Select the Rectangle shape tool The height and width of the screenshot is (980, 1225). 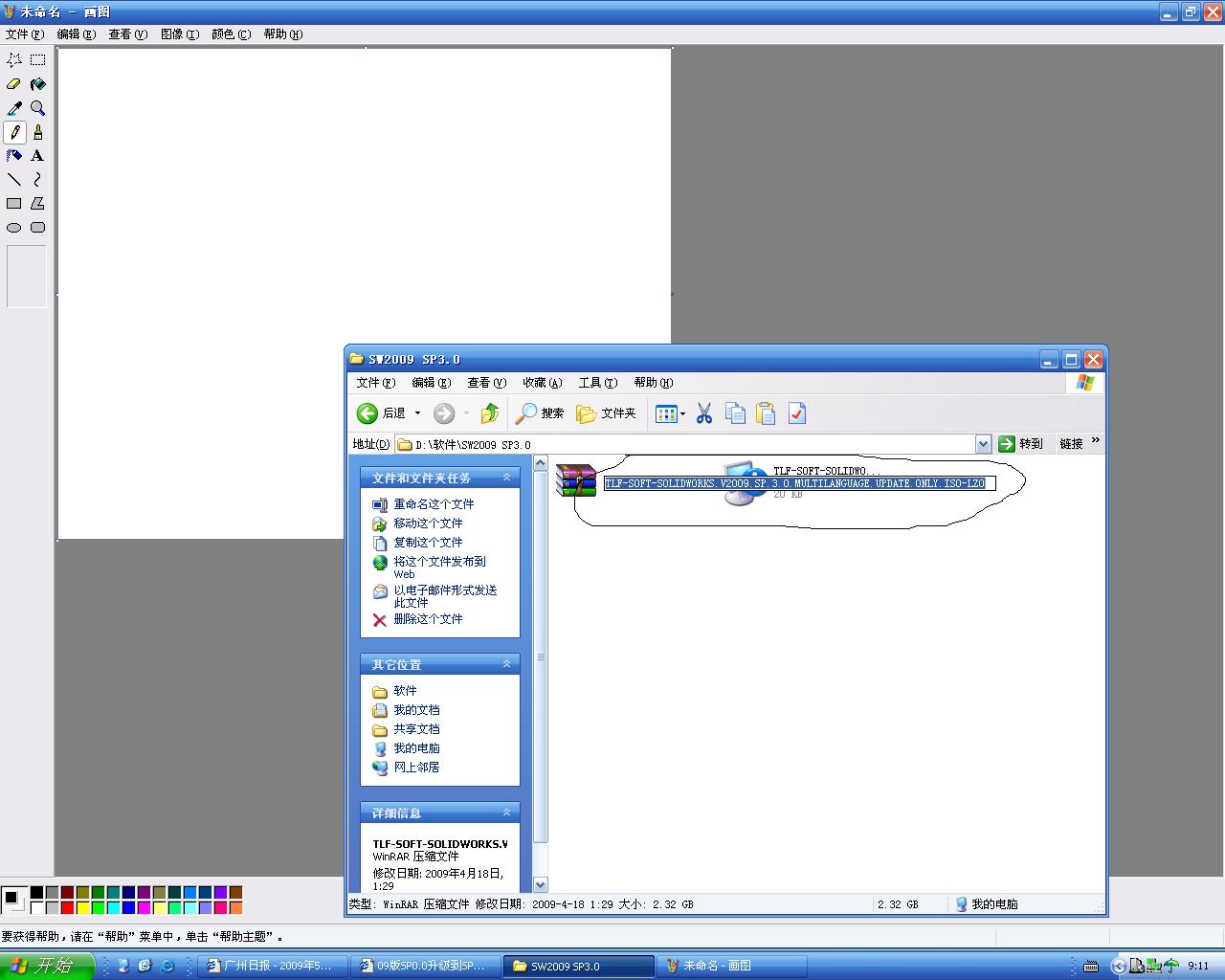coord(14,204)
